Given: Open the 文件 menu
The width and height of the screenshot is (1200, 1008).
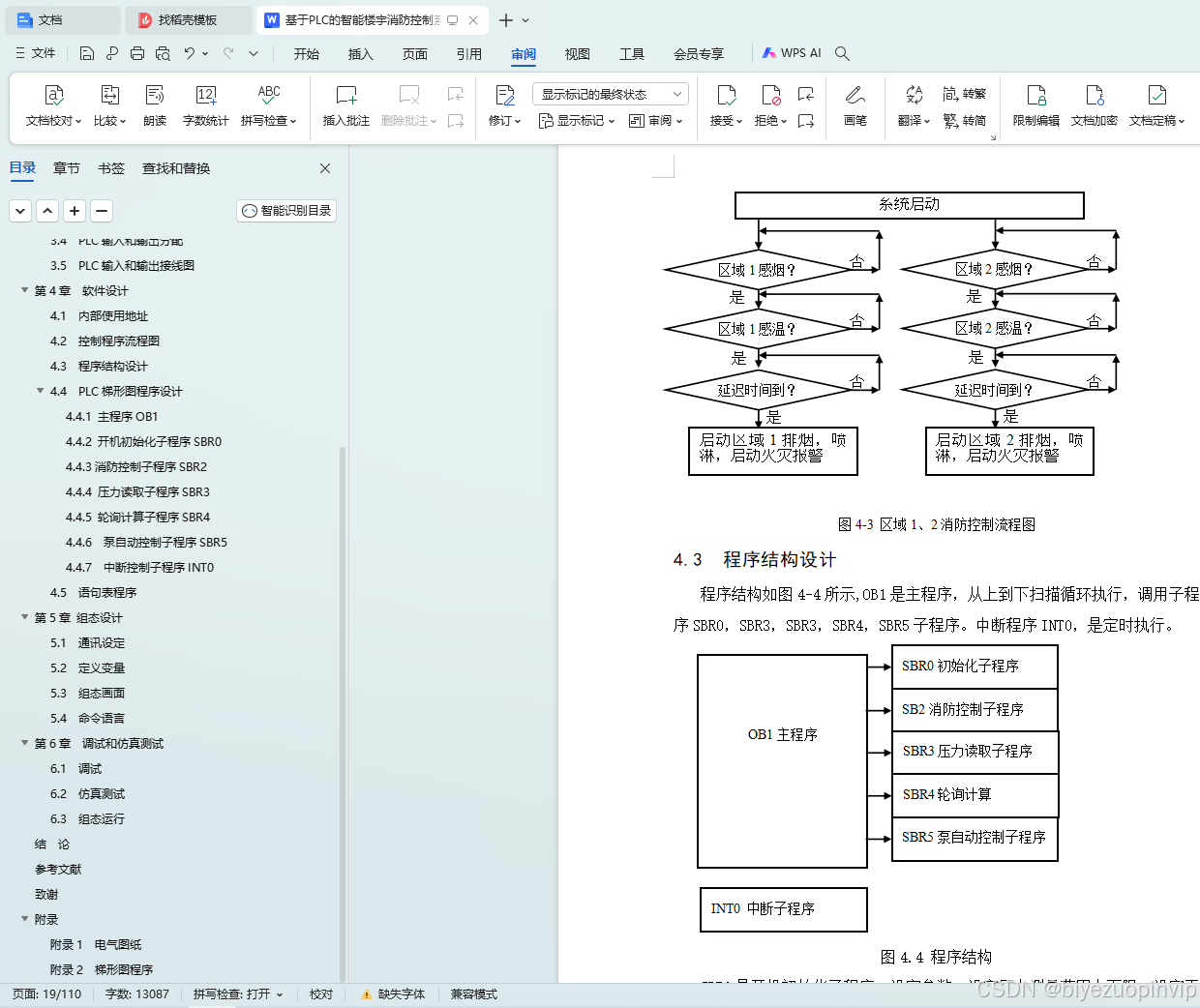Looking at the screenshot, I should pyautogui.click(x=36, y=53).
